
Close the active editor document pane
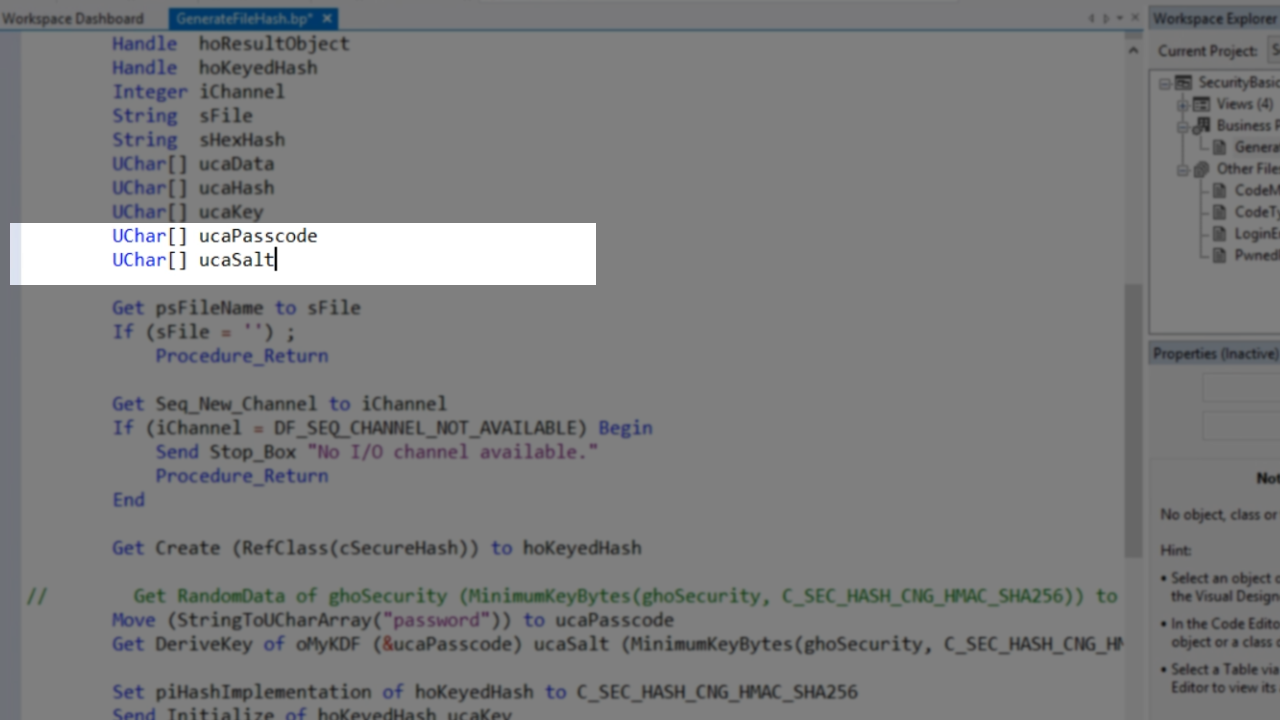pos(1135,18)
